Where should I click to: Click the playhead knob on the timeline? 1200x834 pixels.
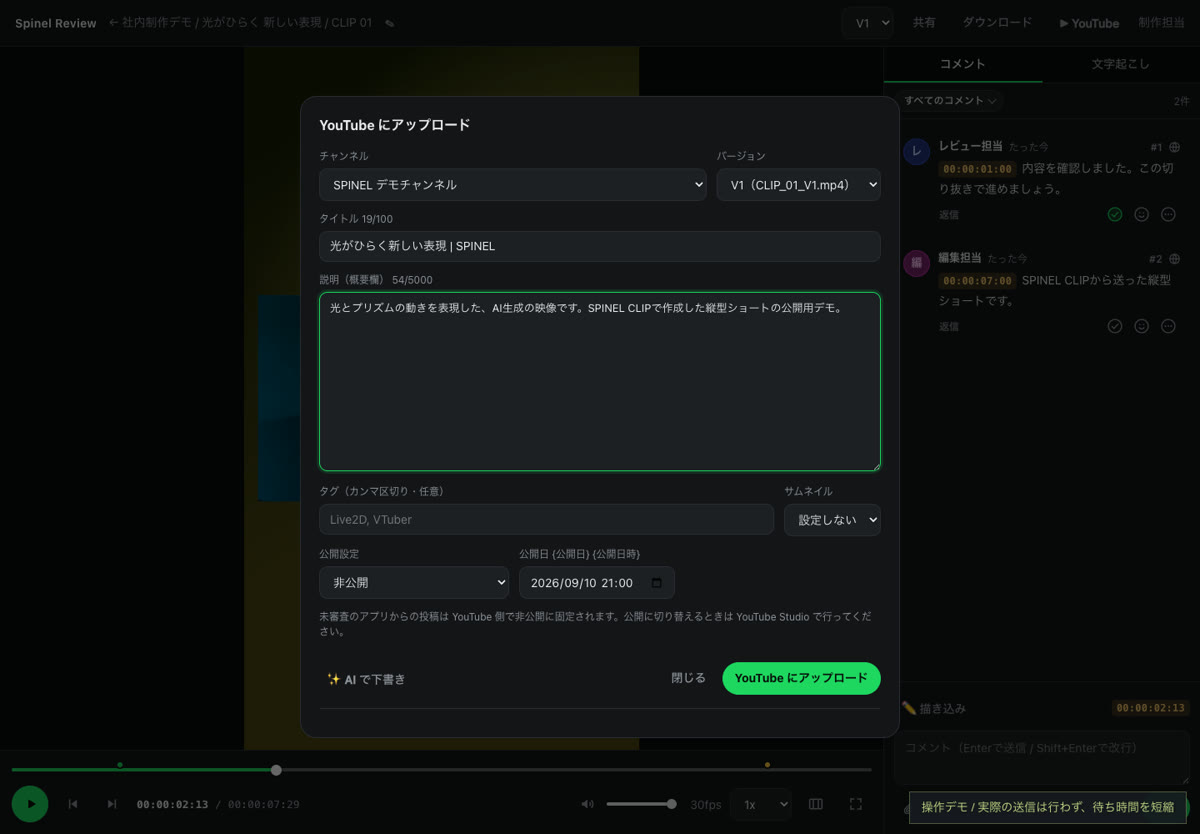tap(276, 770)
